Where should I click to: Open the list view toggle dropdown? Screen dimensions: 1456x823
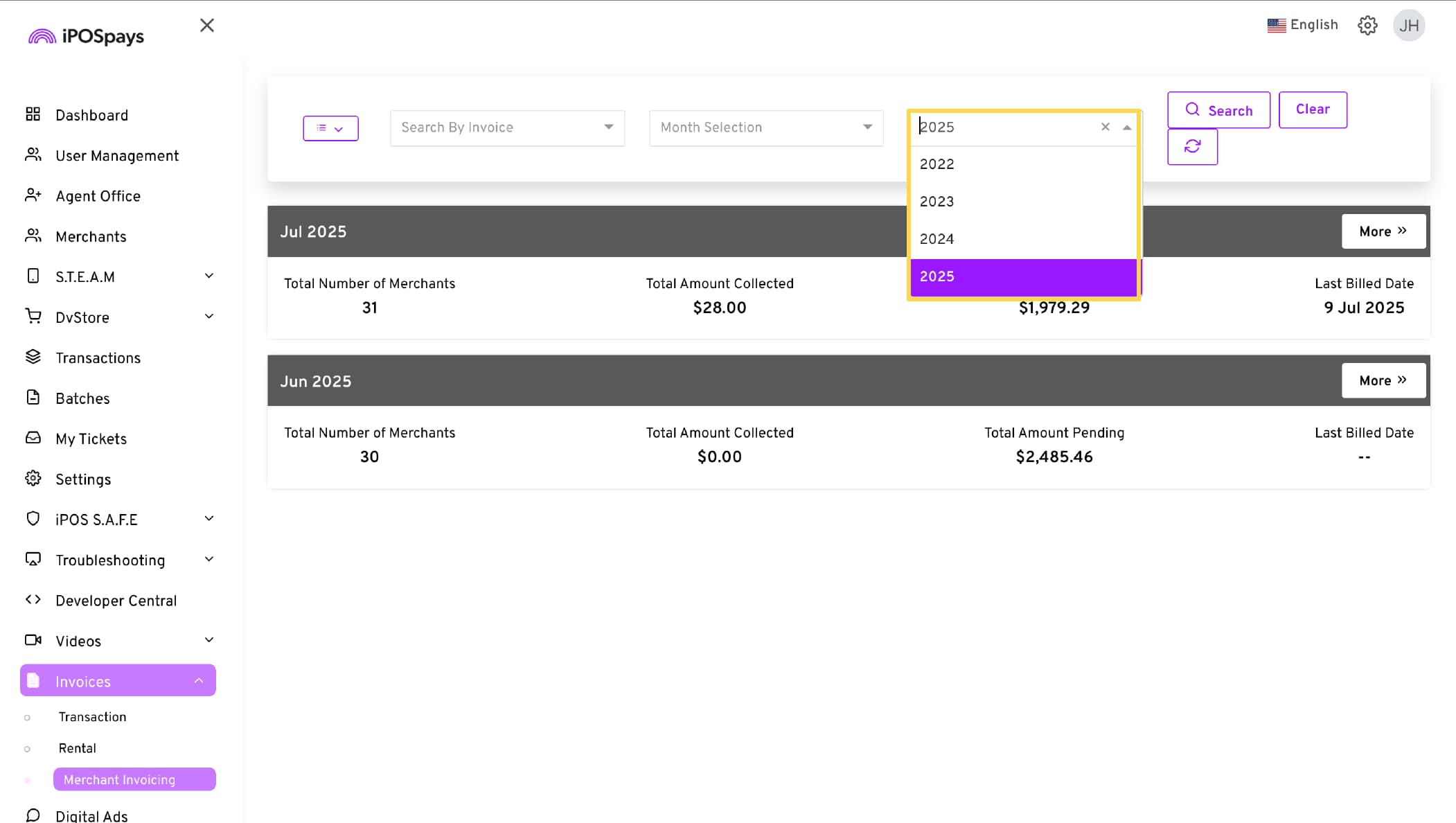(x=330, y=128)
